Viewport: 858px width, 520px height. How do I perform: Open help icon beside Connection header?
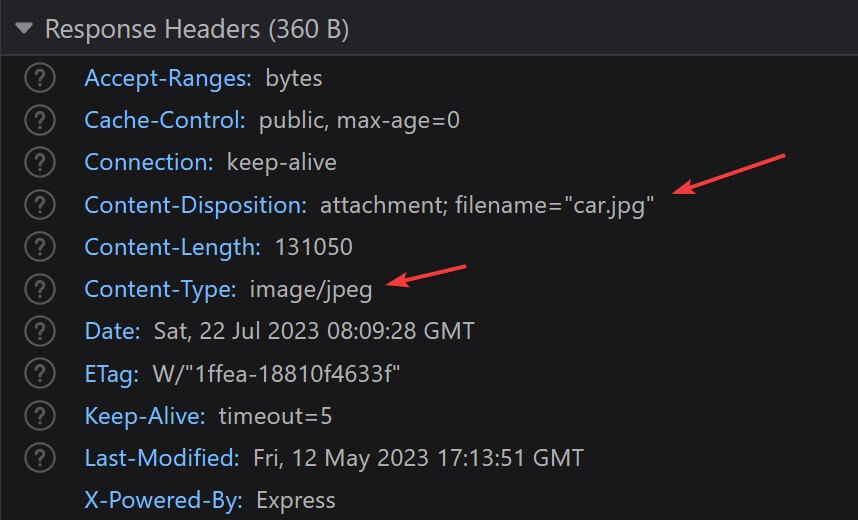pyautogui.click(x=40, y=162)
